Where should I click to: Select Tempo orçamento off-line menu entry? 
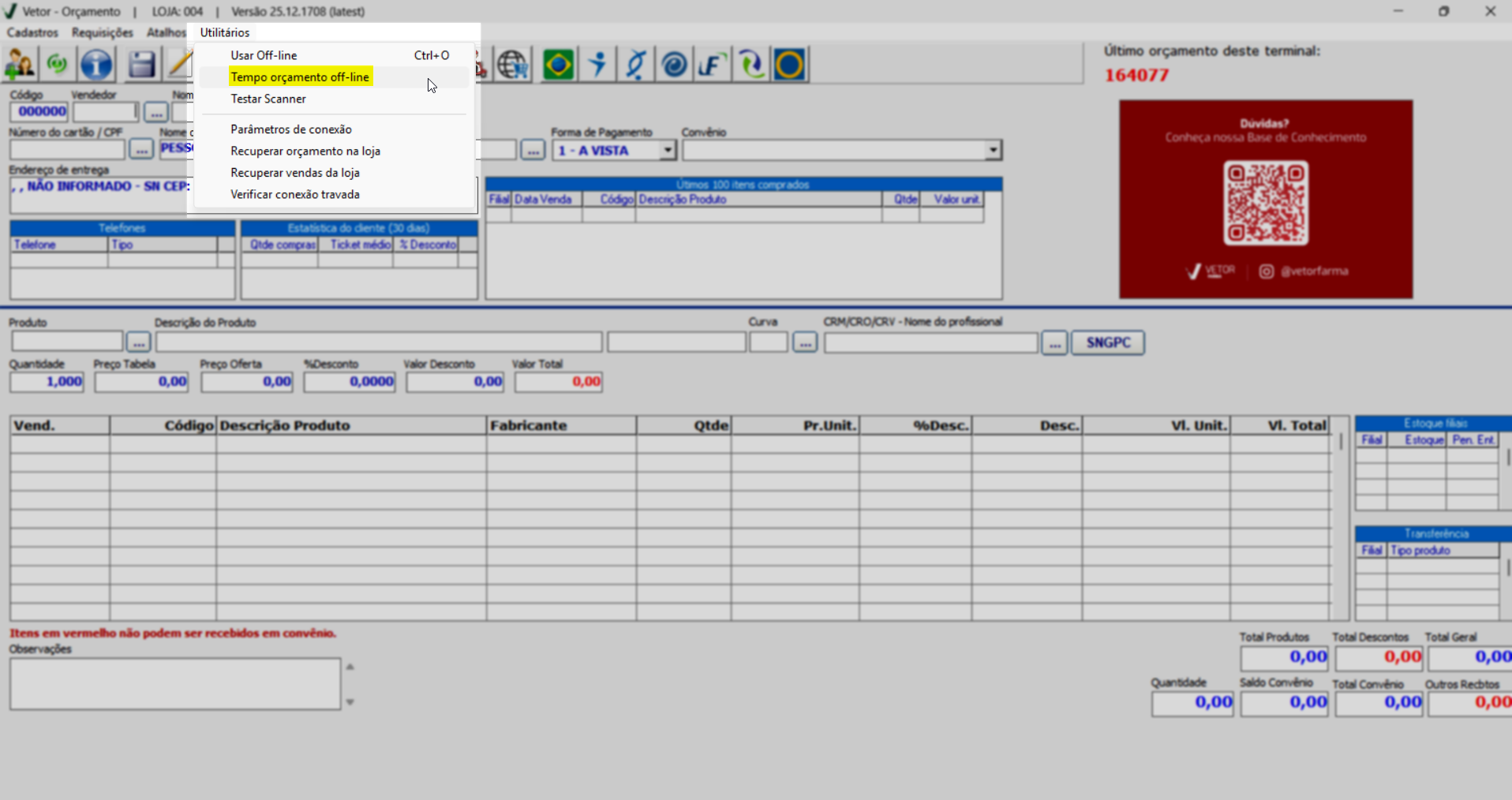point(300,77)
